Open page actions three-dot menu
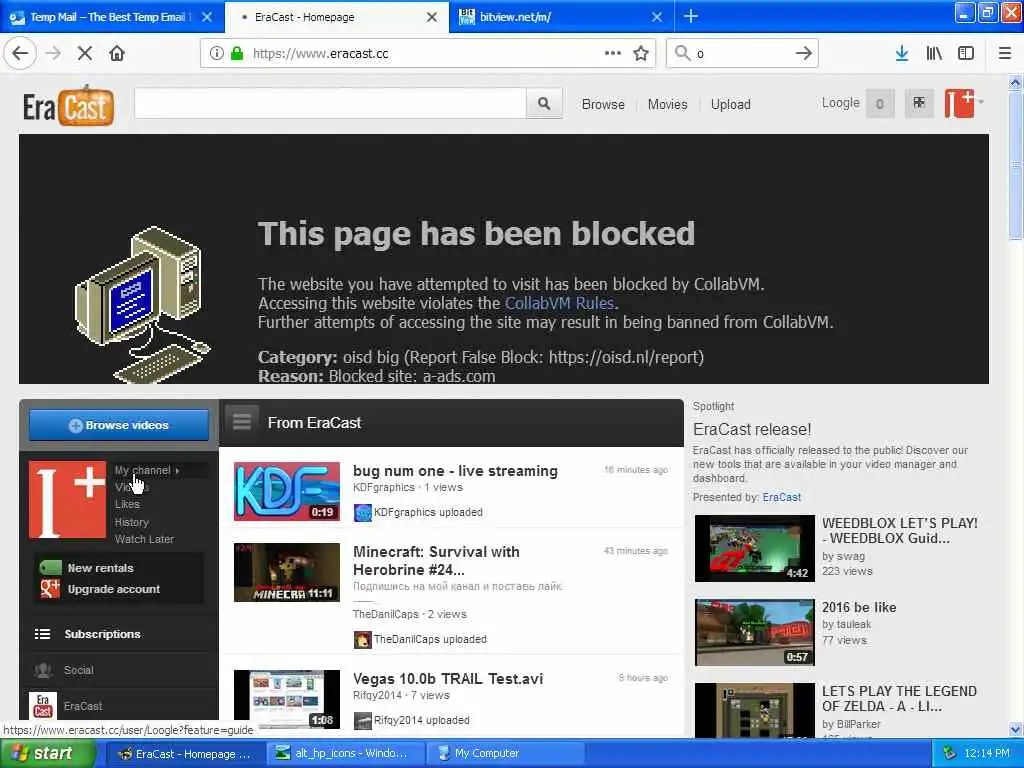 click(x=613, y=54)
